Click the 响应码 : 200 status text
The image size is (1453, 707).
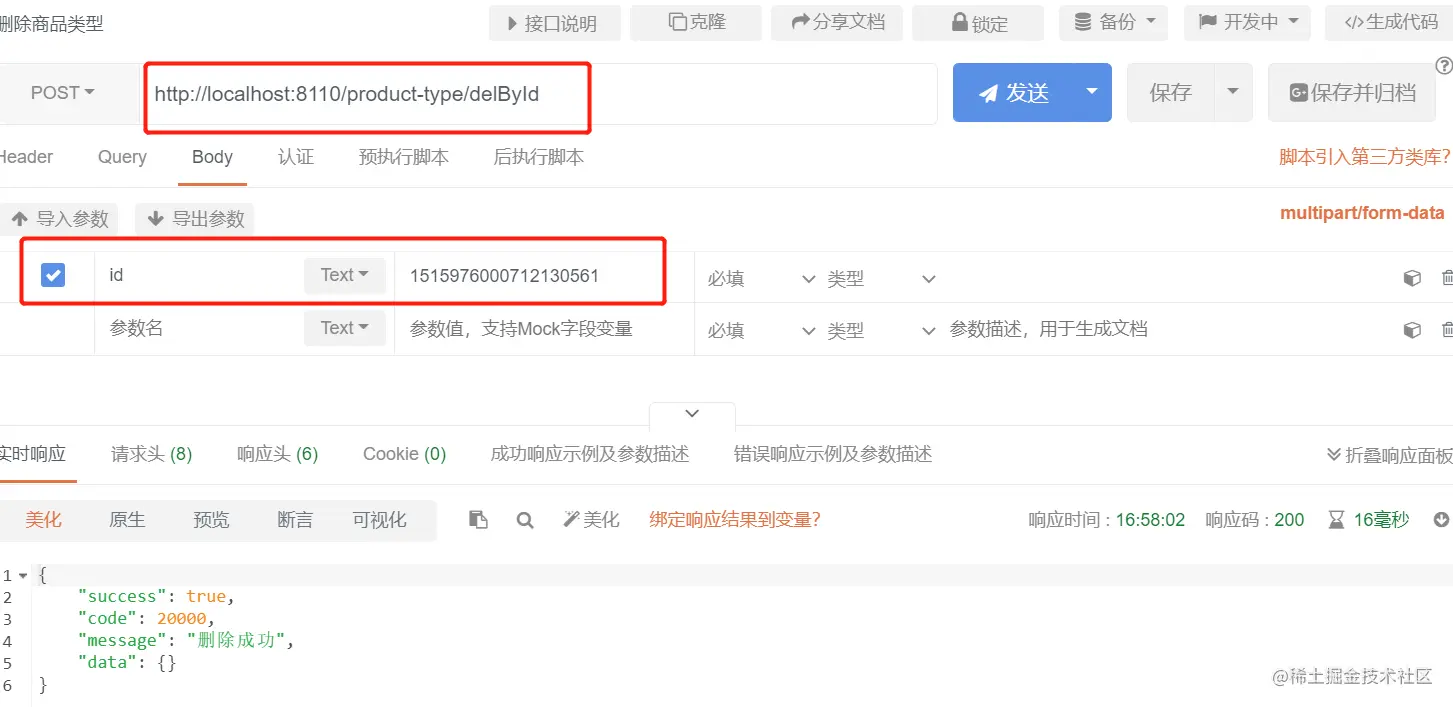(1254, 520)
